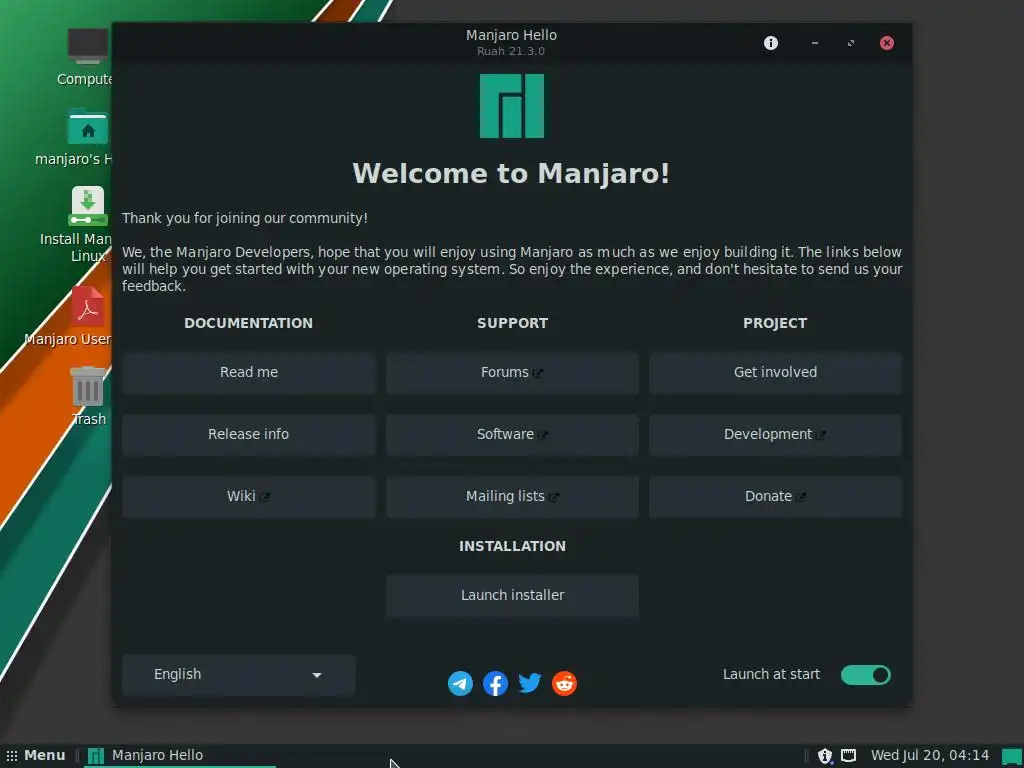Open Facebook social link icon

(495, 683)
